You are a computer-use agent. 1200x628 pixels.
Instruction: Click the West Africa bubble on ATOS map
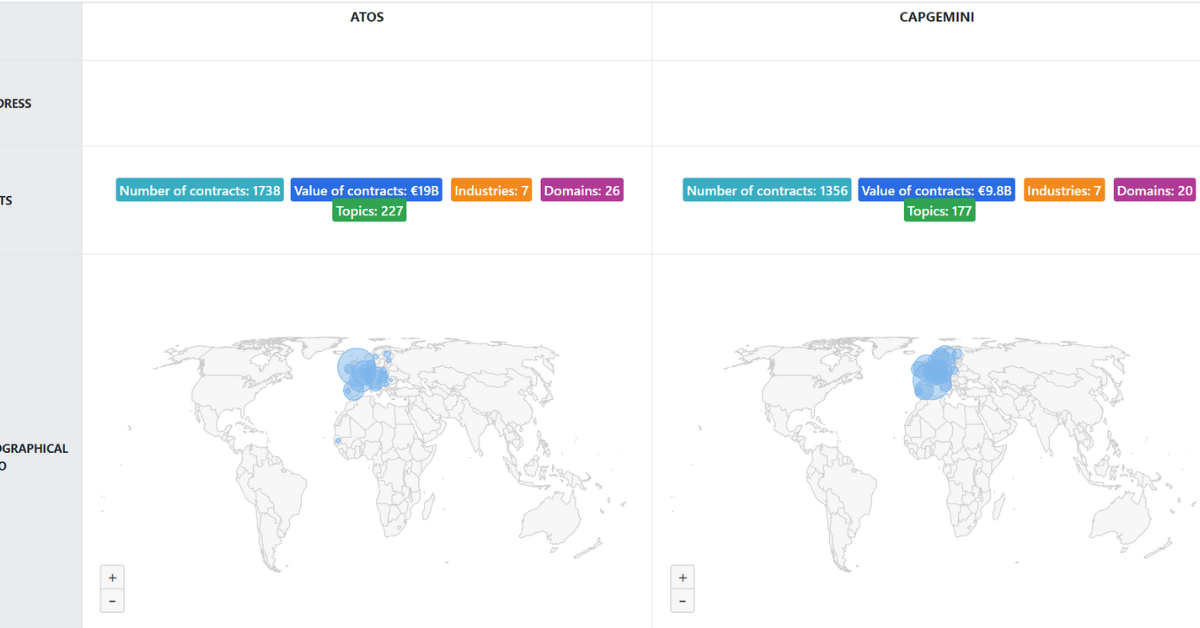(338, 441)
